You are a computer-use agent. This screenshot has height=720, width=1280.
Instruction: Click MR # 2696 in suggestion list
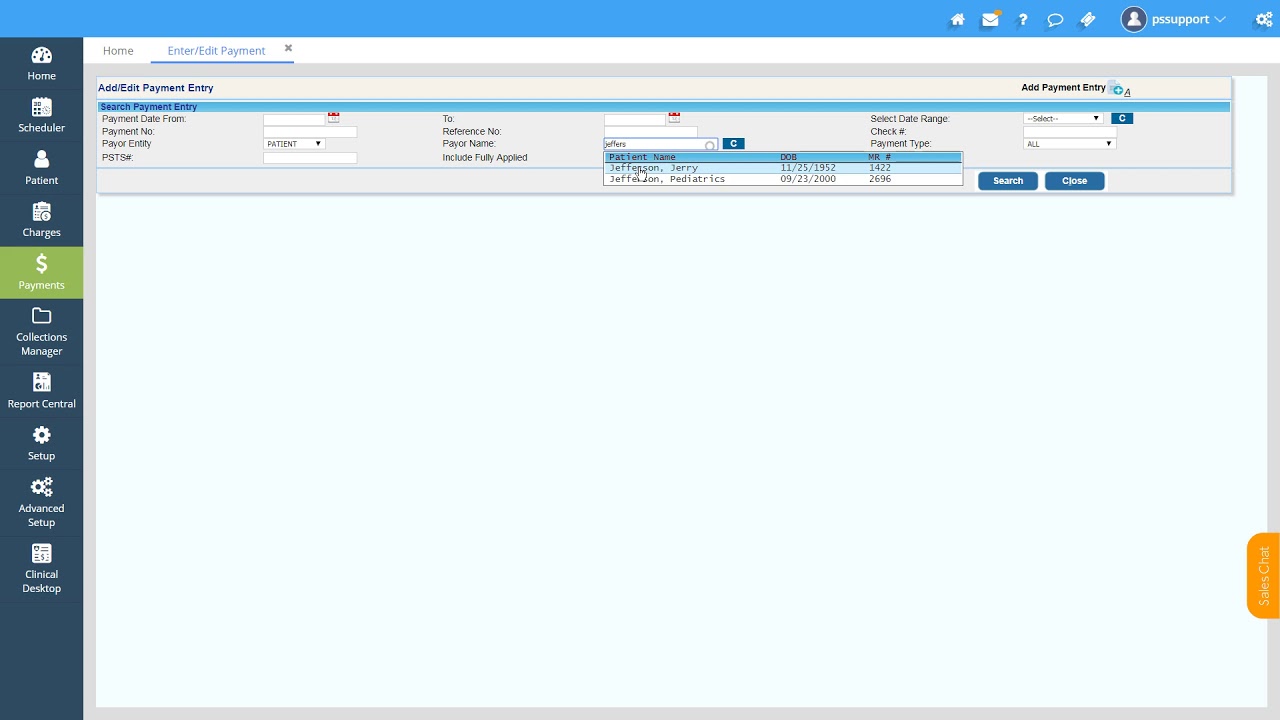(880, 179)
